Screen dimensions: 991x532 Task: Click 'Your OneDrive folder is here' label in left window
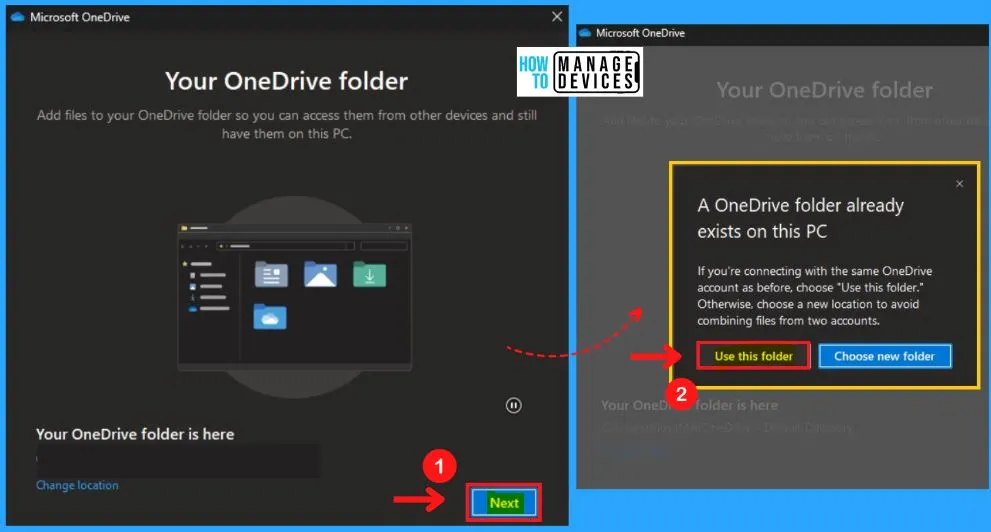[135, 434]
